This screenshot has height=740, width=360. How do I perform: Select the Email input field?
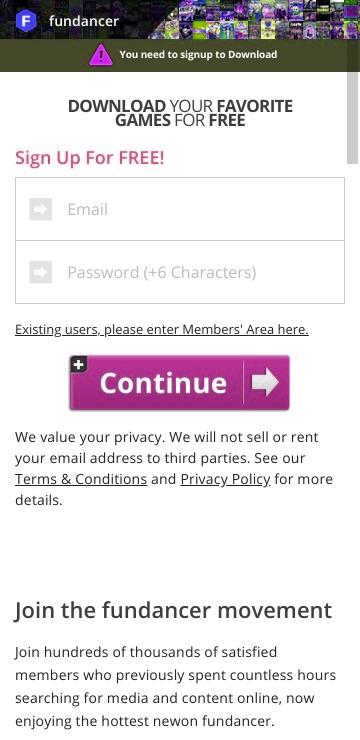[x=180, y=209]
